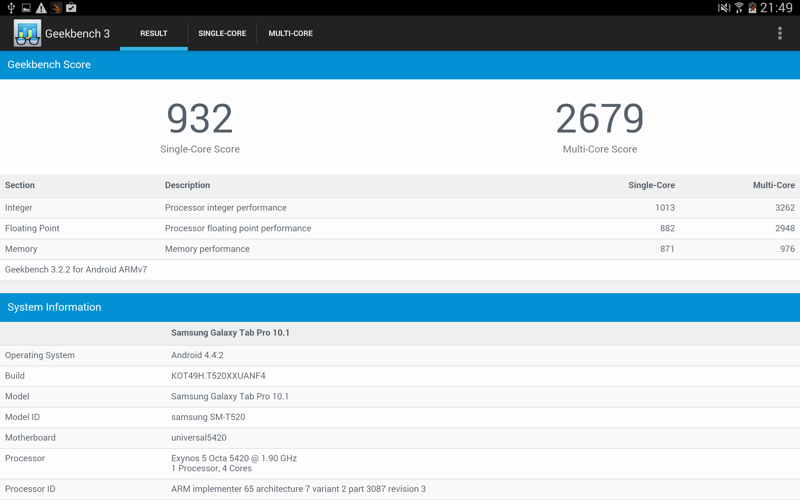Tap the 21:49 clock in status bar
Image resolution: width=800 pixels, height=500 pixels.
(x=777, y=8)
